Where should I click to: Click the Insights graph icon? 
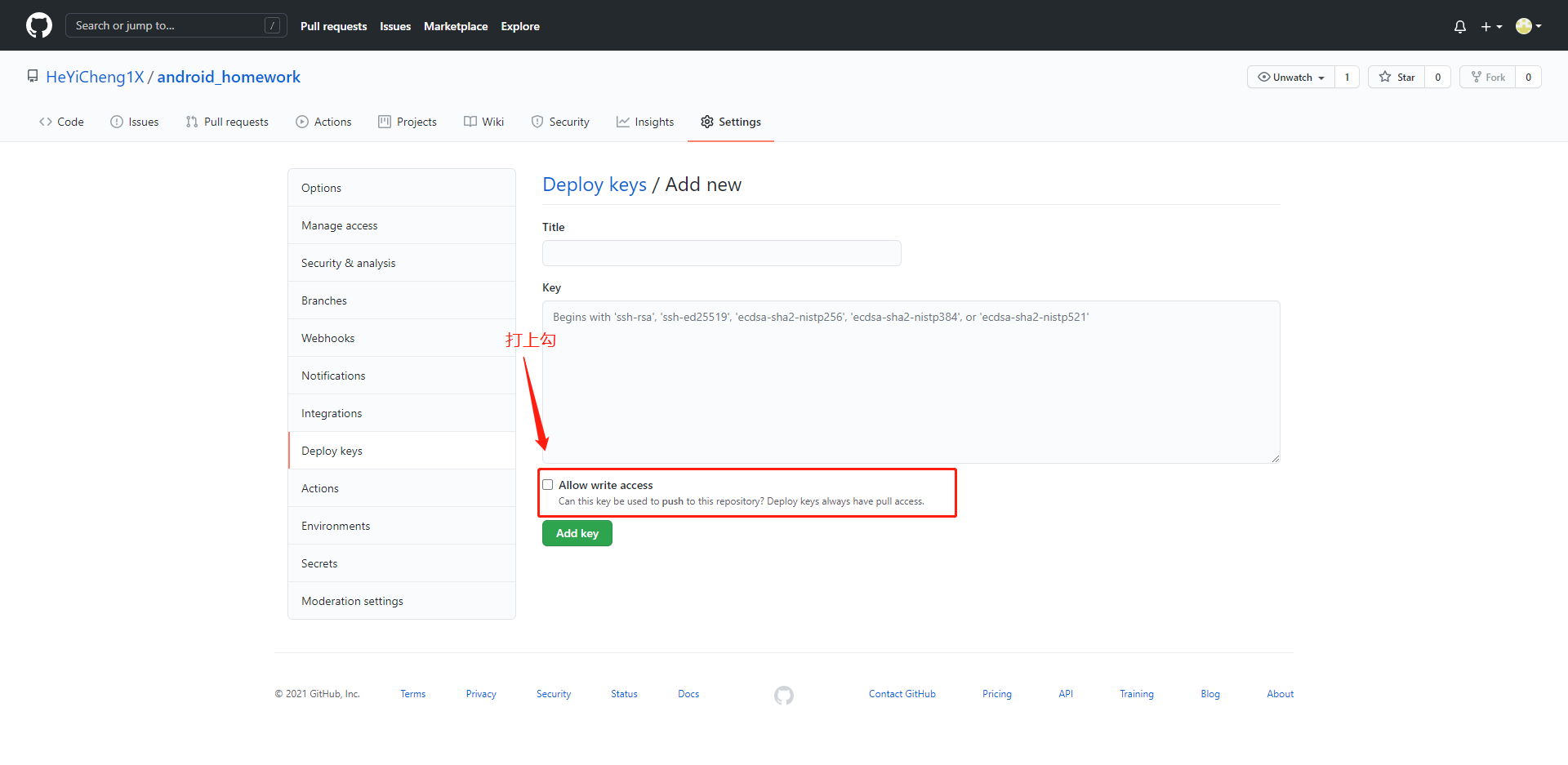pyautogui.click(x=623, y=122)
